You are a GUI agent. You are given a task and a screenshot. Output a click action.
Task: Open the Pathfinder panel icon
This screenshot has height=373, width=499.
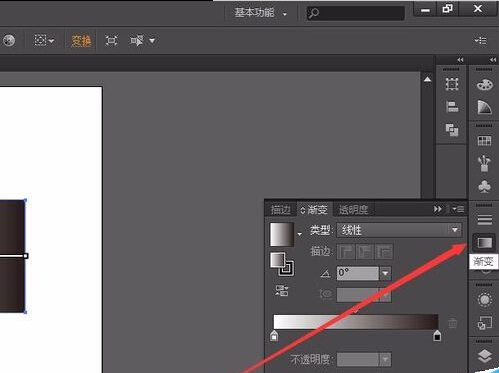point(452,130)
